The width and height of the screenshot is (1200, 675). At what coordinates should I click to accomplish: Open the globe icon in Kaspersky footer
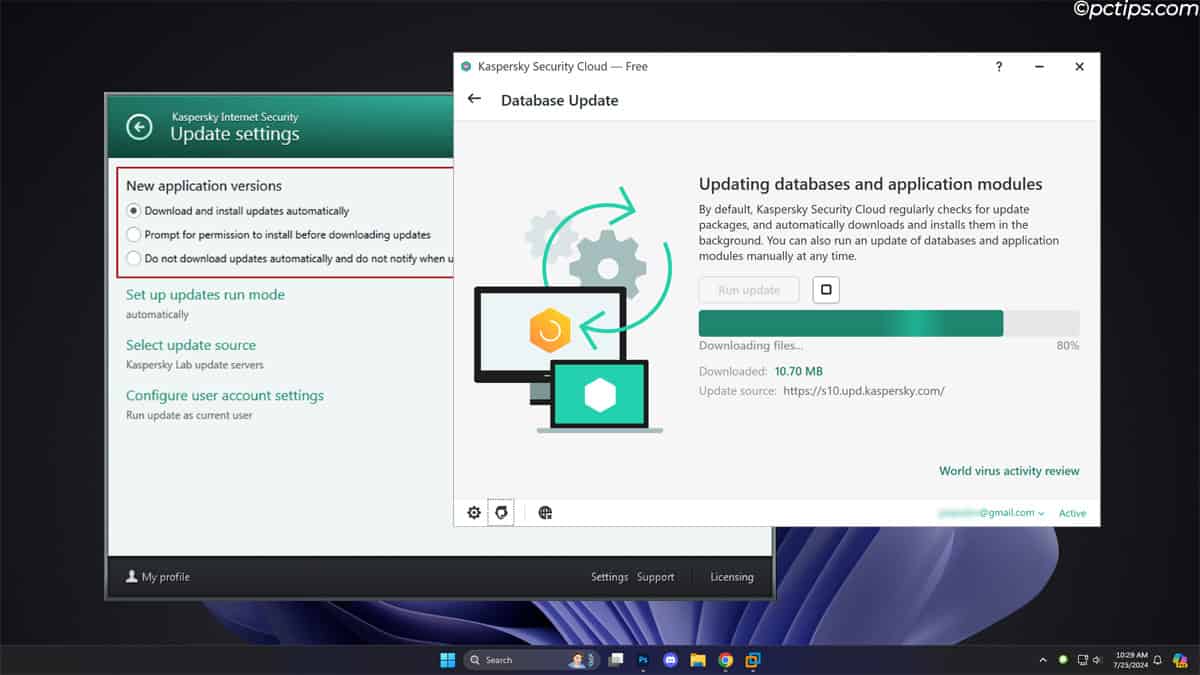545,513
